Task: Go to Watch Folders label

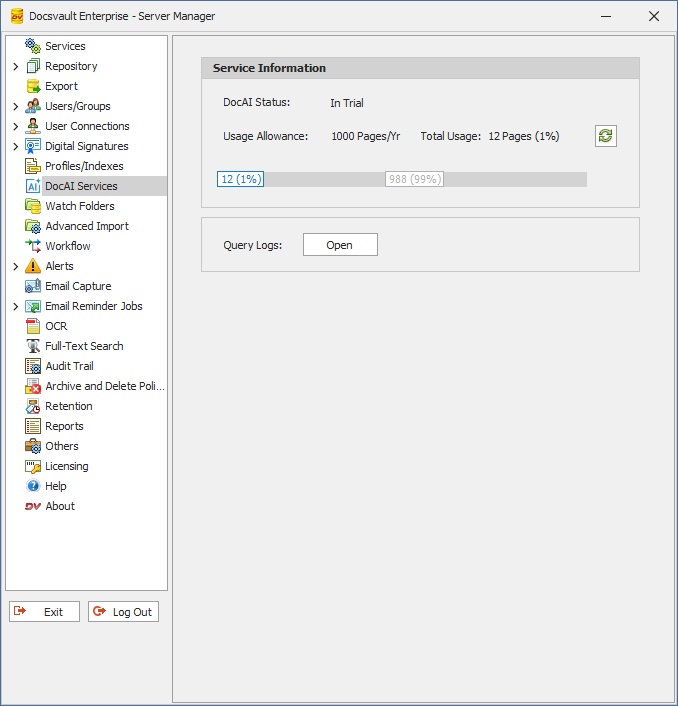Action: coord(80,206)
